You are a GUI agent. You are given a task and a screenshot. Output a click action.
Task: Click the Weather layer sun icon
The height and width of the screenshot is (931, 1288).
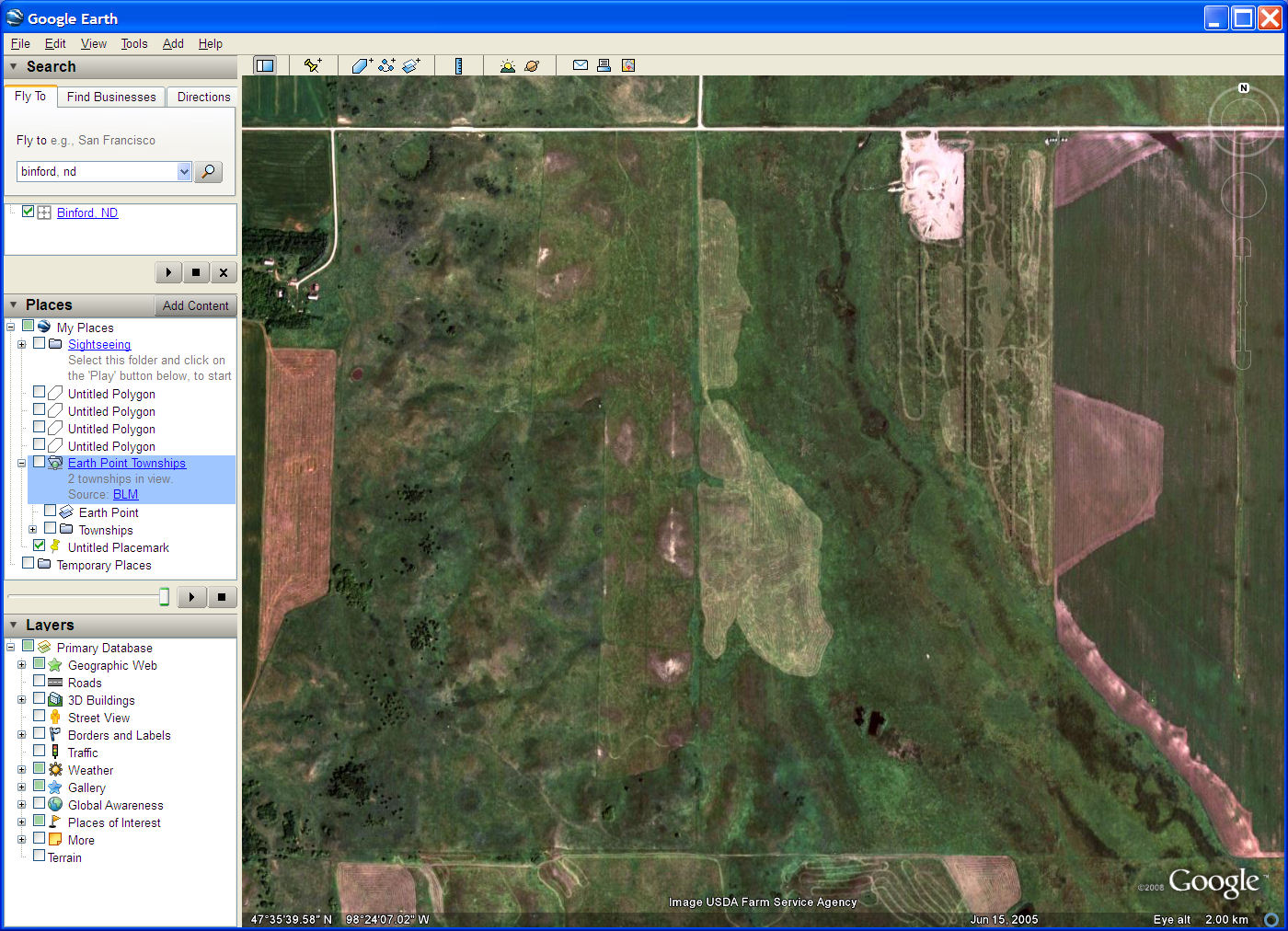click(x=55, y=770)
